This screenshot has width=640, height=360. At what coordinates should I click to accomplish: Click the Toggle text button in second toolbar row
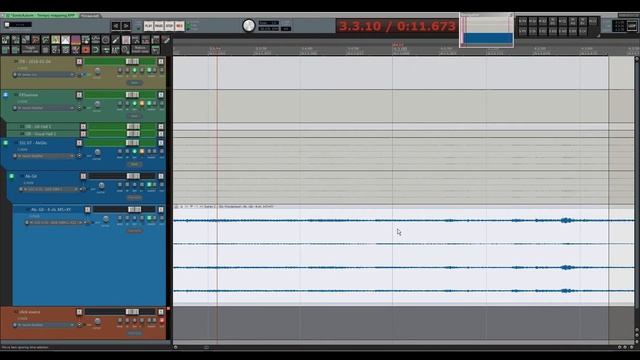[x=31, y=50]
